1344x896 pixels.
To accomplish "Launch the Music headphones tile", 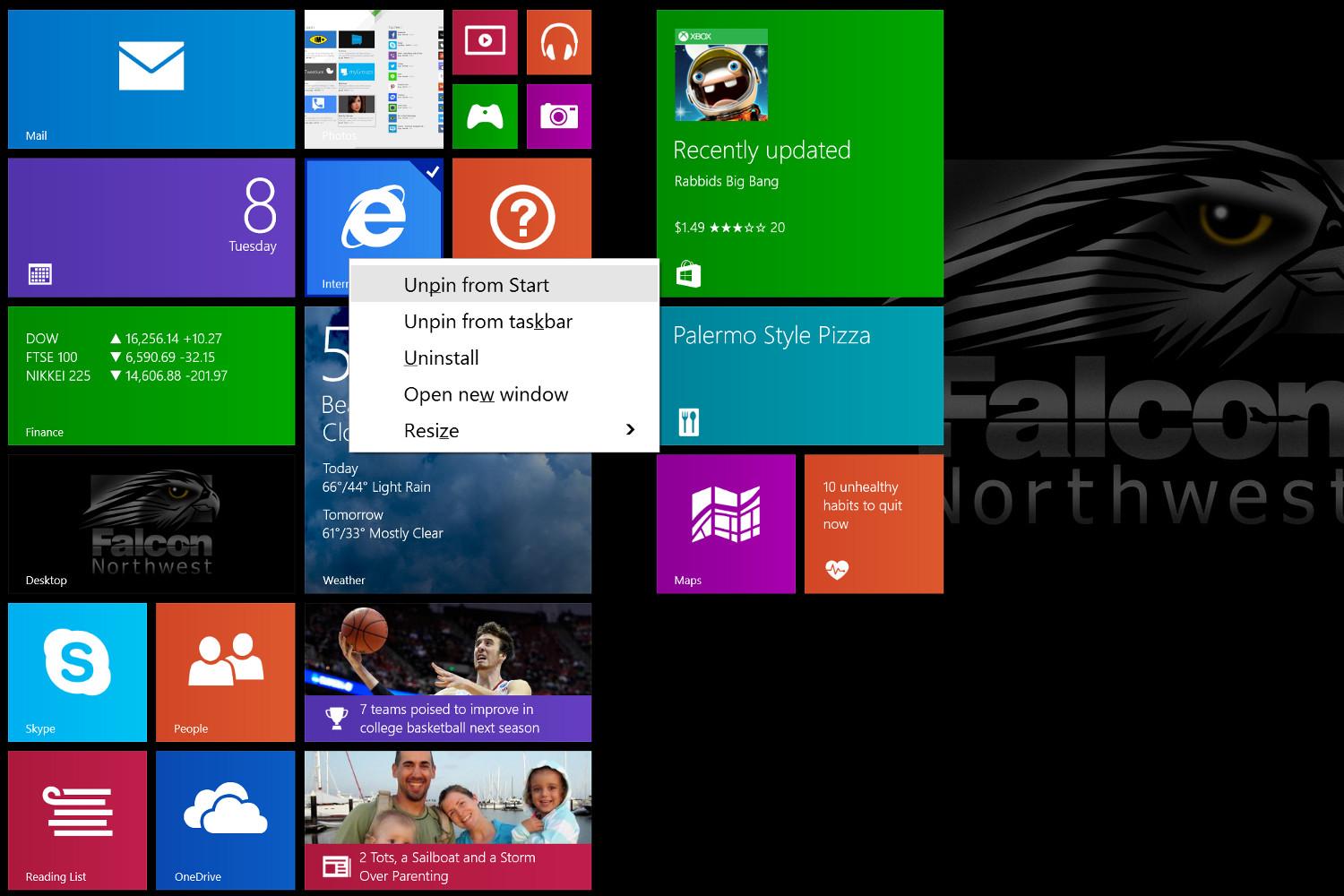I will [559, 42].
